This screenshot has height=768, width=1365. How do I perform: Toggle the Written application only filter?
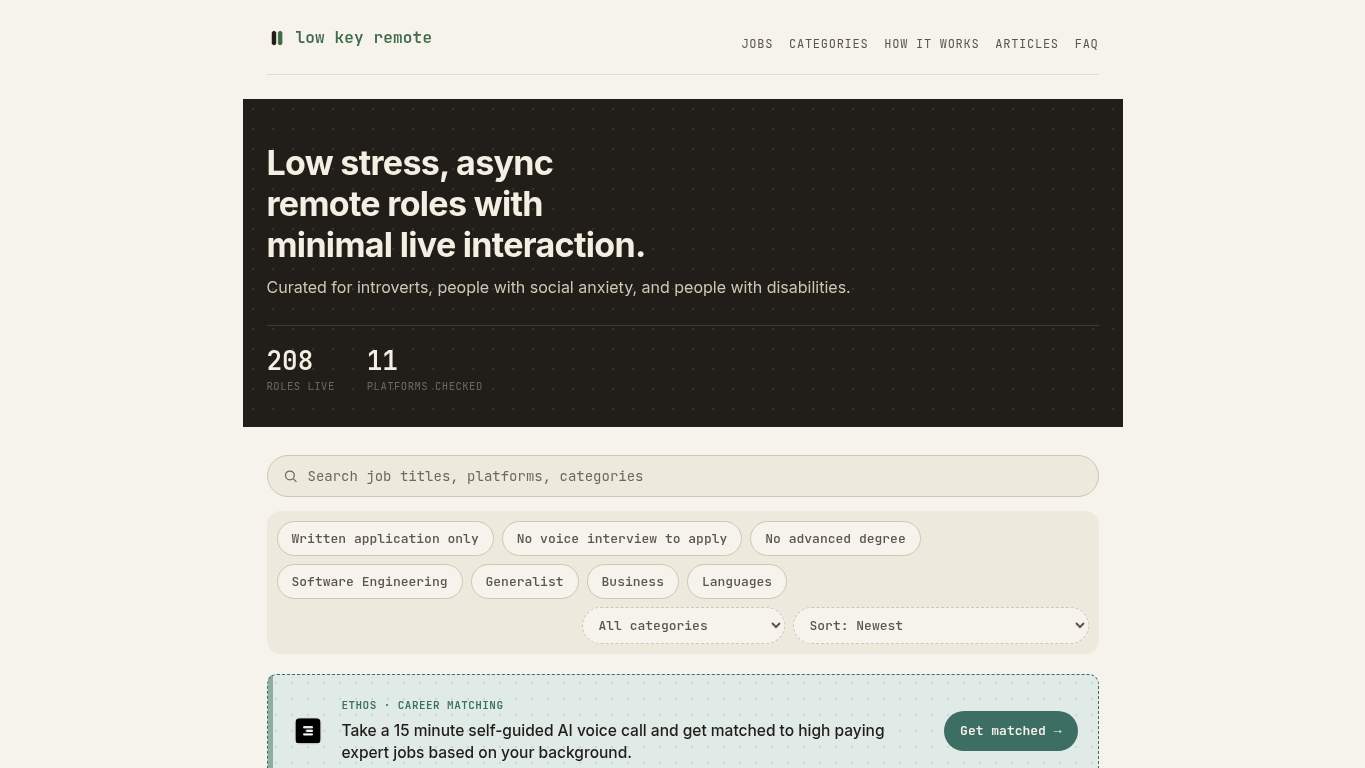(x=385, y=539)
